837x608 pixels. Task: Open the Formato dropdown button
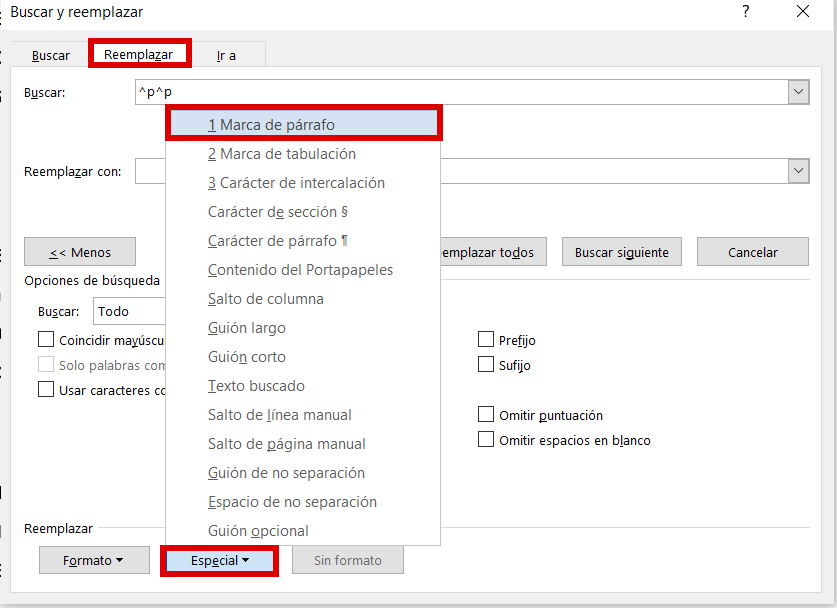pyautogui.click(x=93, y=561)
